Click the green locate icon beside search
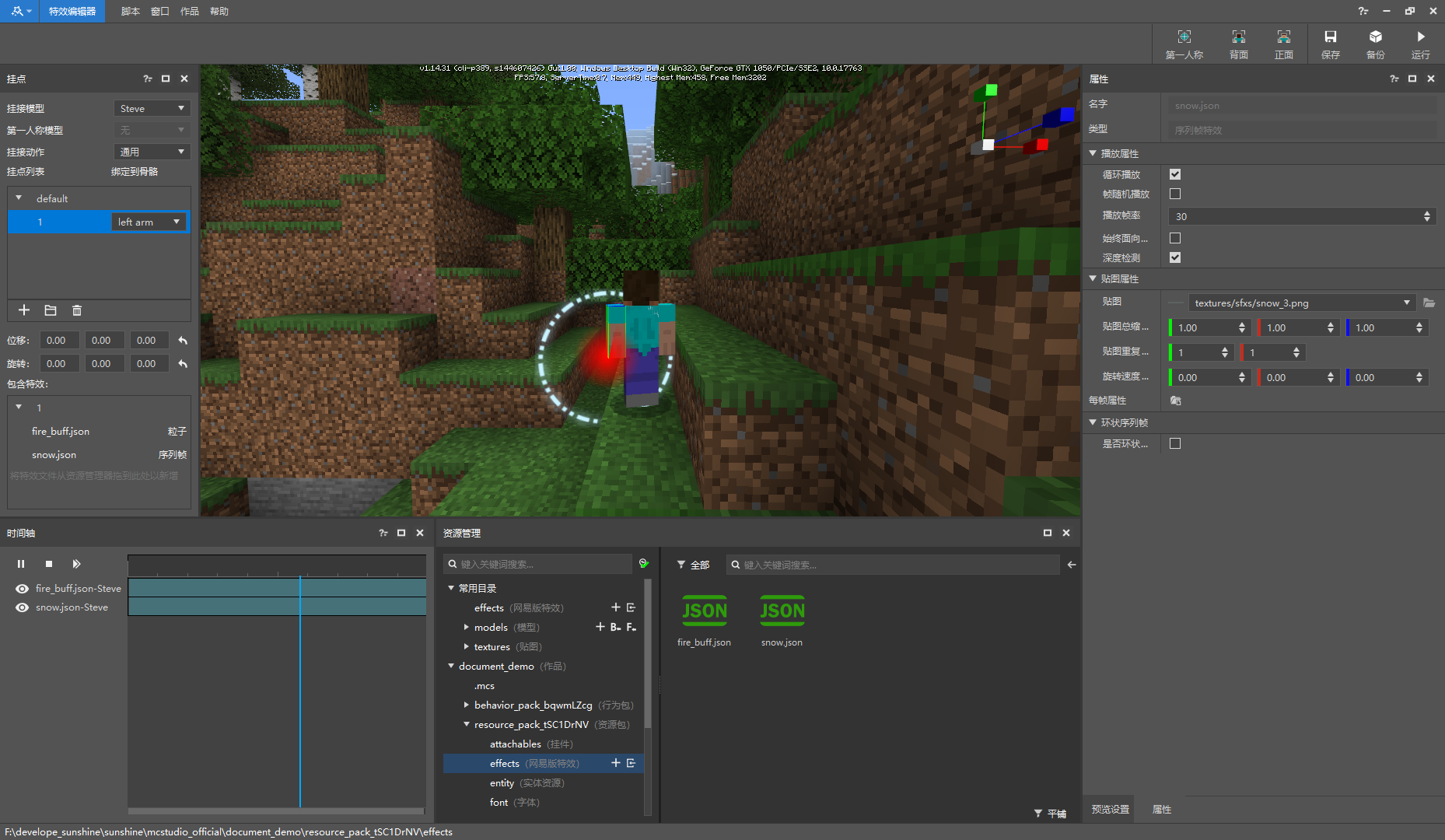 pos(644,563)
